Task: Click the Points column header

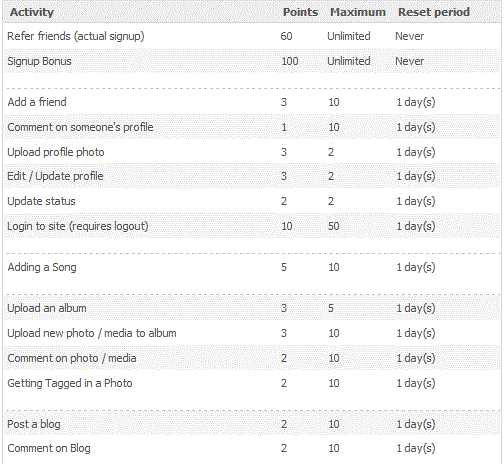Action: pos(300,12)
